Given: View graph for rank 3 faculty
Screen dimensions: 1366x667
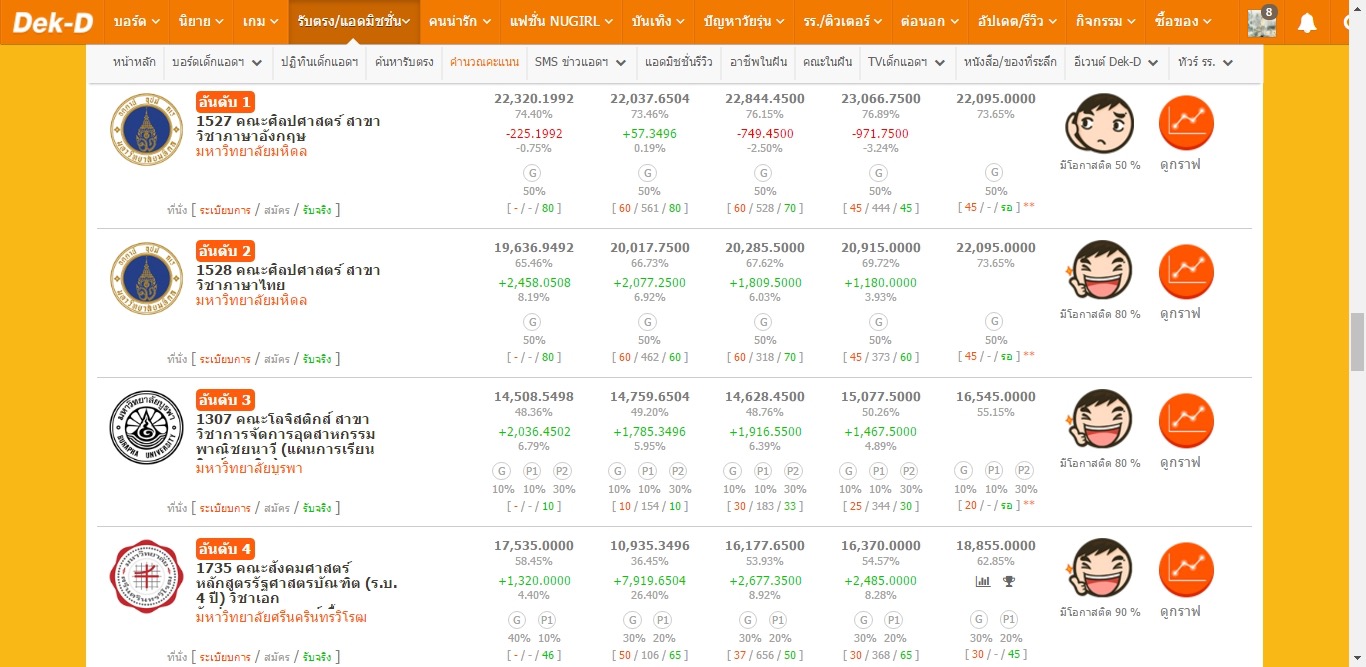Looking at the screenshot, I should coord(1186,420).
